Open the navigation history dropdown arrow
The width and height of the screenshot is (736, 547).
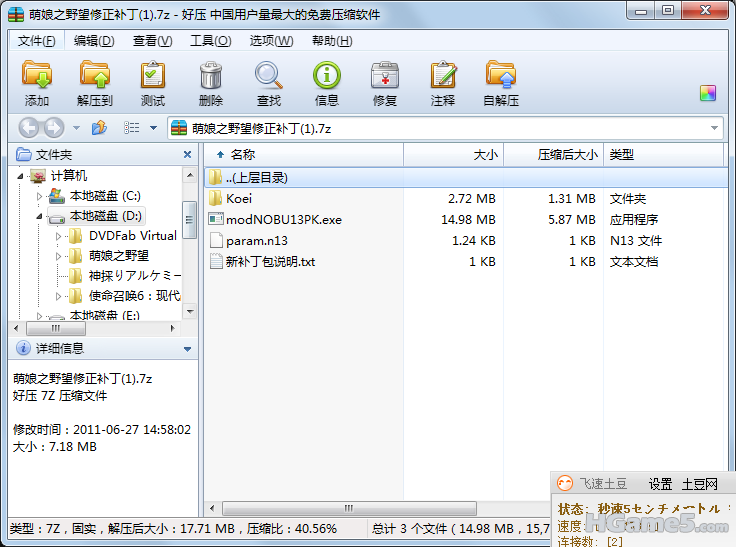(76, 128)
